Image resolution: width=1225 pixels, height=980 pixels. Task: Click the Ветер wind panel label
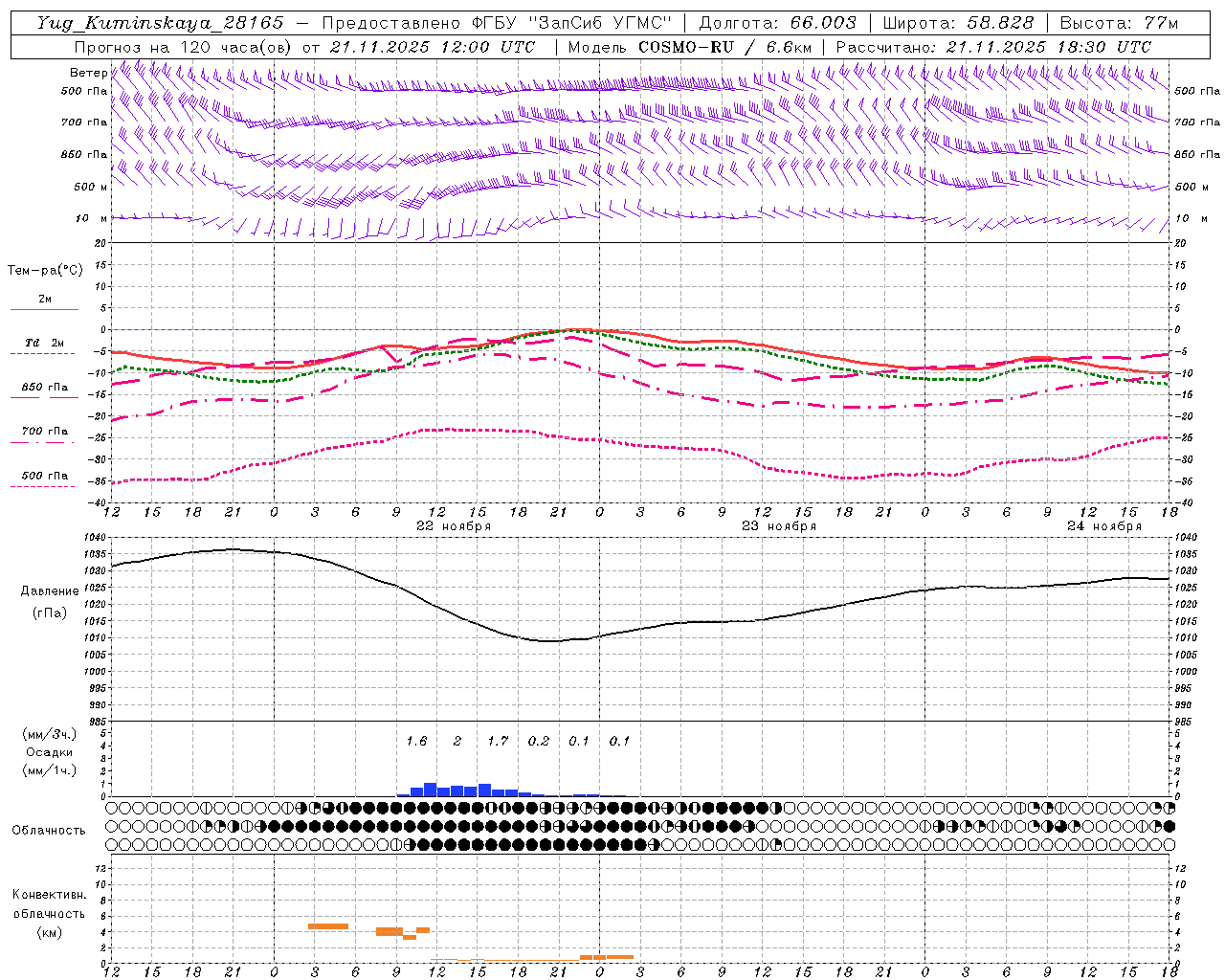tap(88, 73)
